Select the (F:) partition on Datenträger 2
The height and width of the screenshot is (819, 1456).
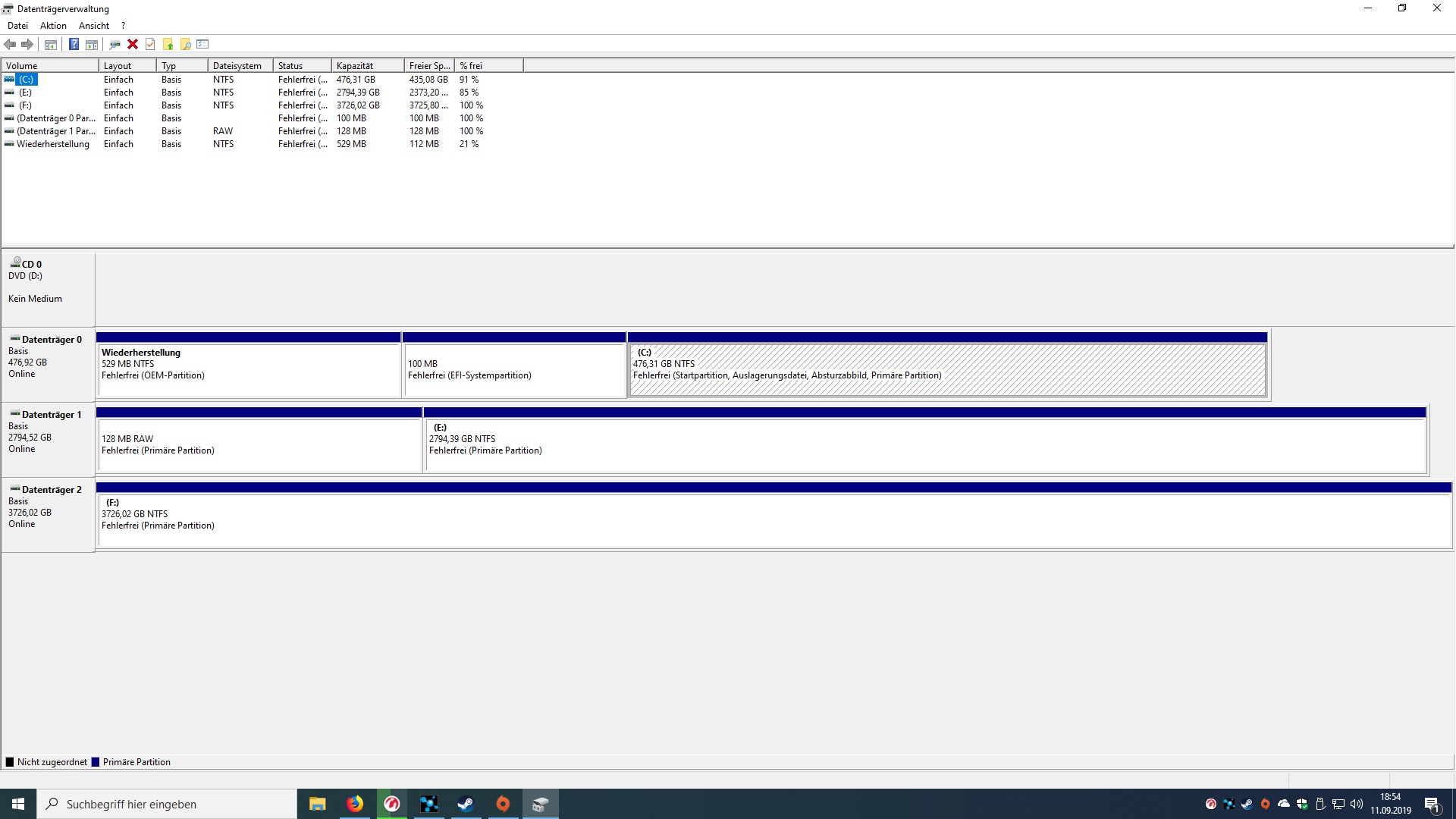click(x=773, y=520)
